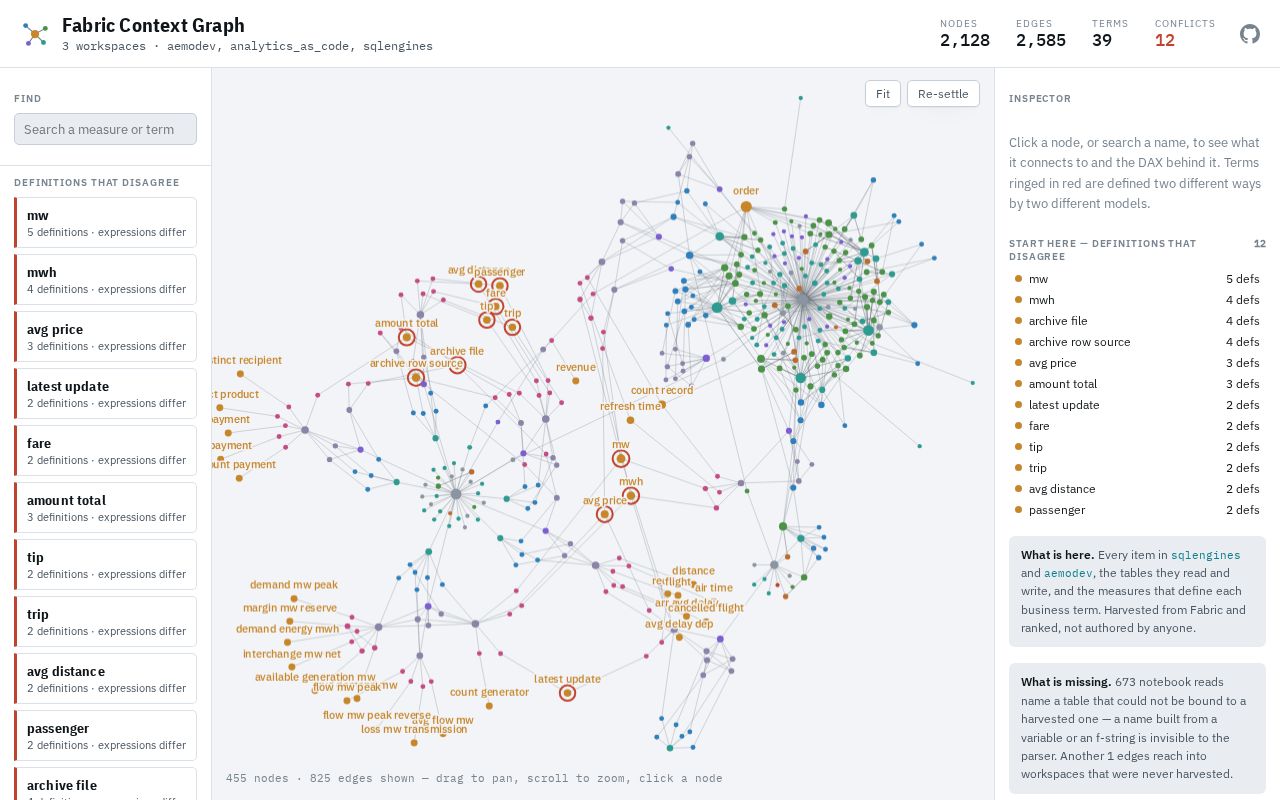Screen dimensions: 1280x800
Task: Select 'amount total' in the inspector list
Action: [x=1137, y=384]
